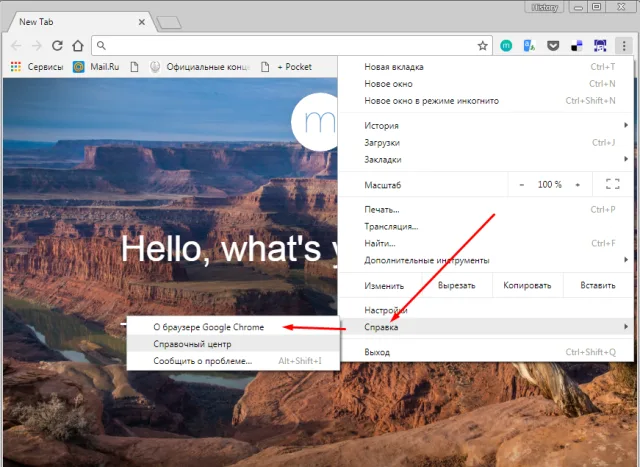Click the Изменить label in menu

coord(384,286)
